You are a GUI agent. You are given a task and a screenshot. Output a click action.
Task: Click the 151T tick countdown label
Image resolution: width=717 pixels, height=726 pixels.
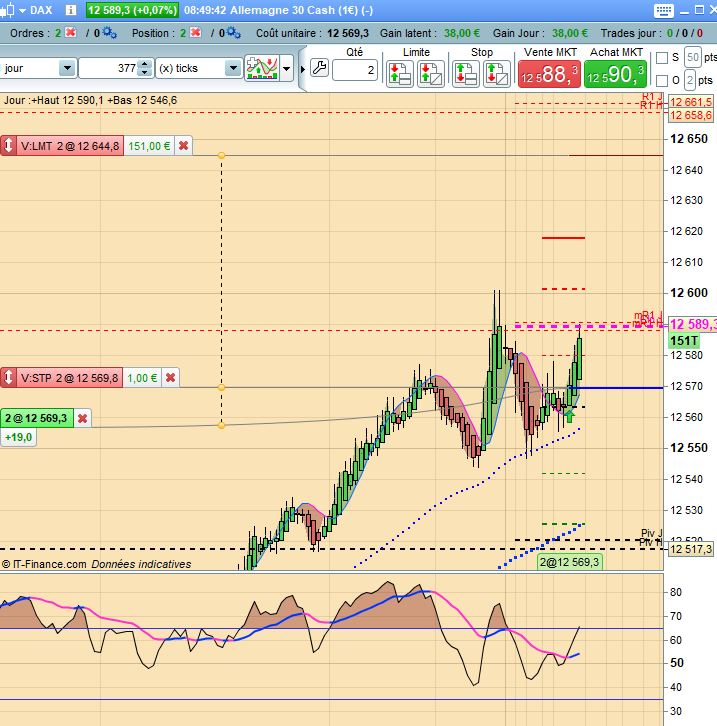pos(684,341)
